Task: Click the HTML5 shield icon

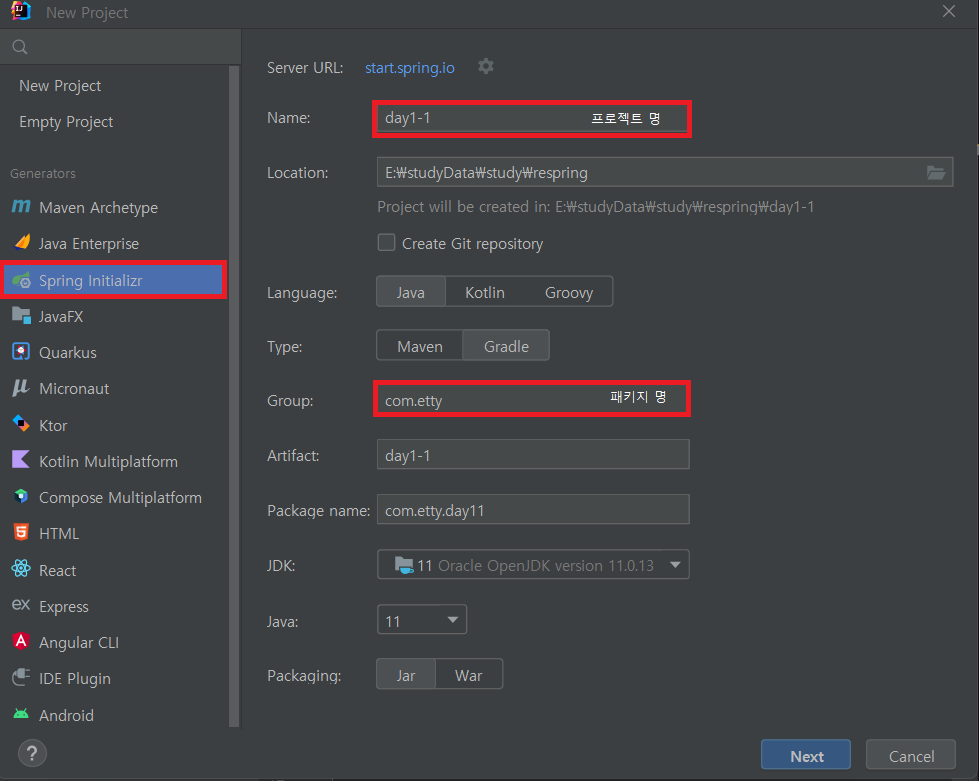Action: click(x=21, y=533)
